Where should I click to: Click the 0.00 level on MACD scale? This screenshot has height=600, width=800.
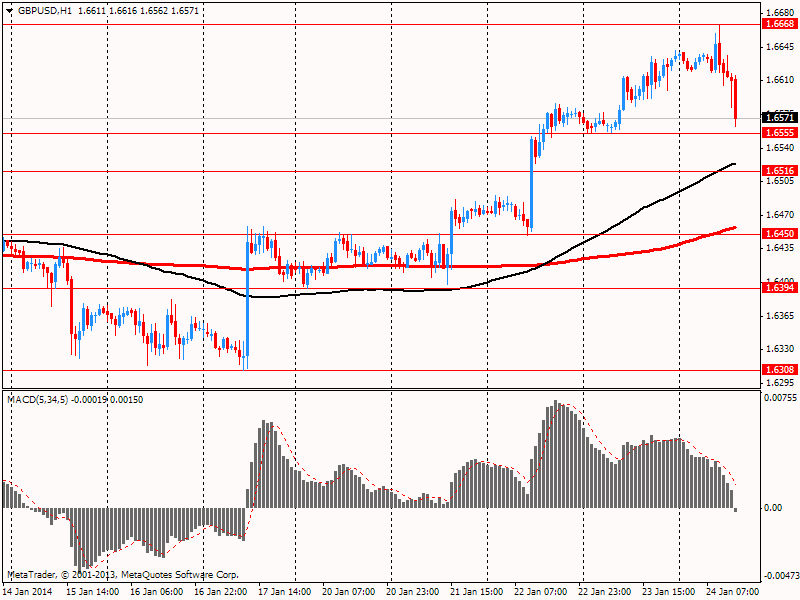pyautogui.click(x=773, y=508)
